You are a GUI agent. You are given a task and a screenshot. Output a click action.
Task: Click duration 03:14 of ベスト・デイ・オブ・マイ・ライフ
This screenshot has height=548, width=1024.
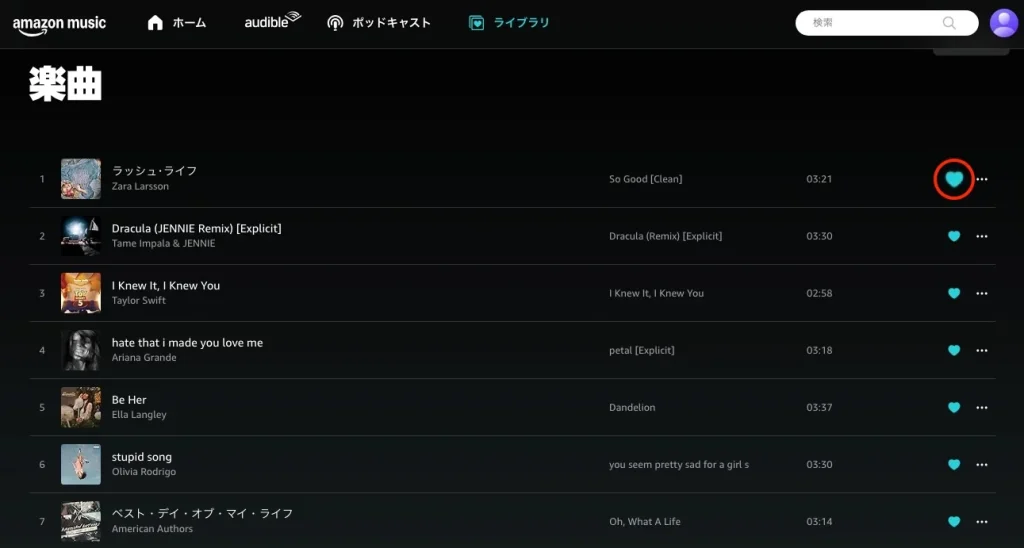[x=819, y=522]
